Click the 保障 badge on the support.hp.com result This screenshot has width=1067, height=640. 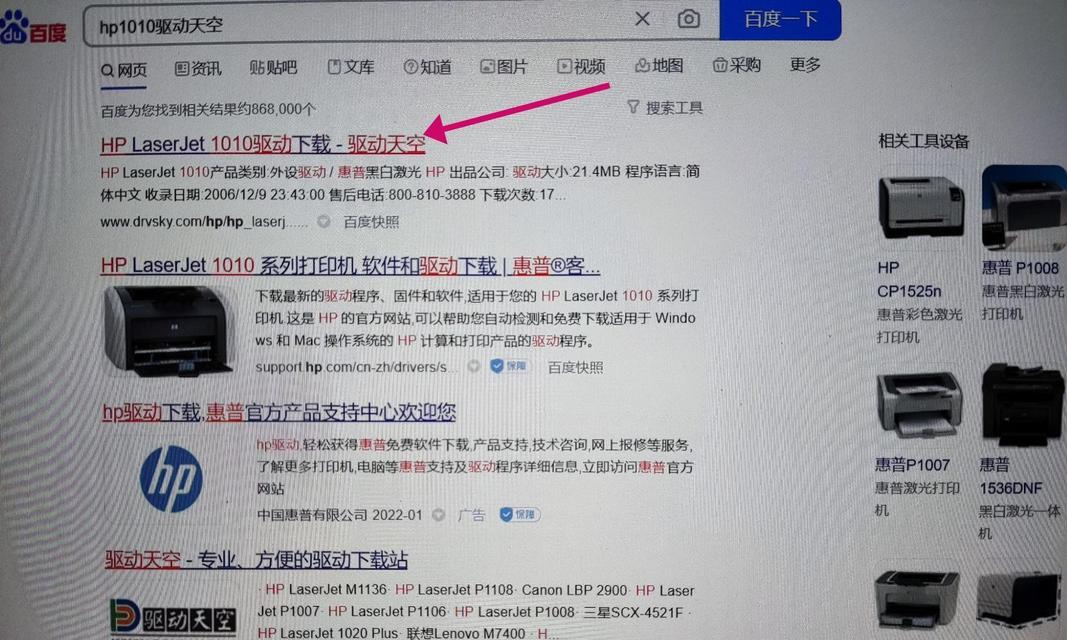pos(510,366)
